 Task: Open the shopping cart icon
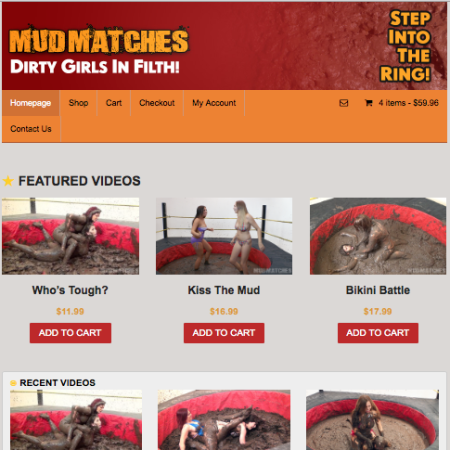[368, 103]
